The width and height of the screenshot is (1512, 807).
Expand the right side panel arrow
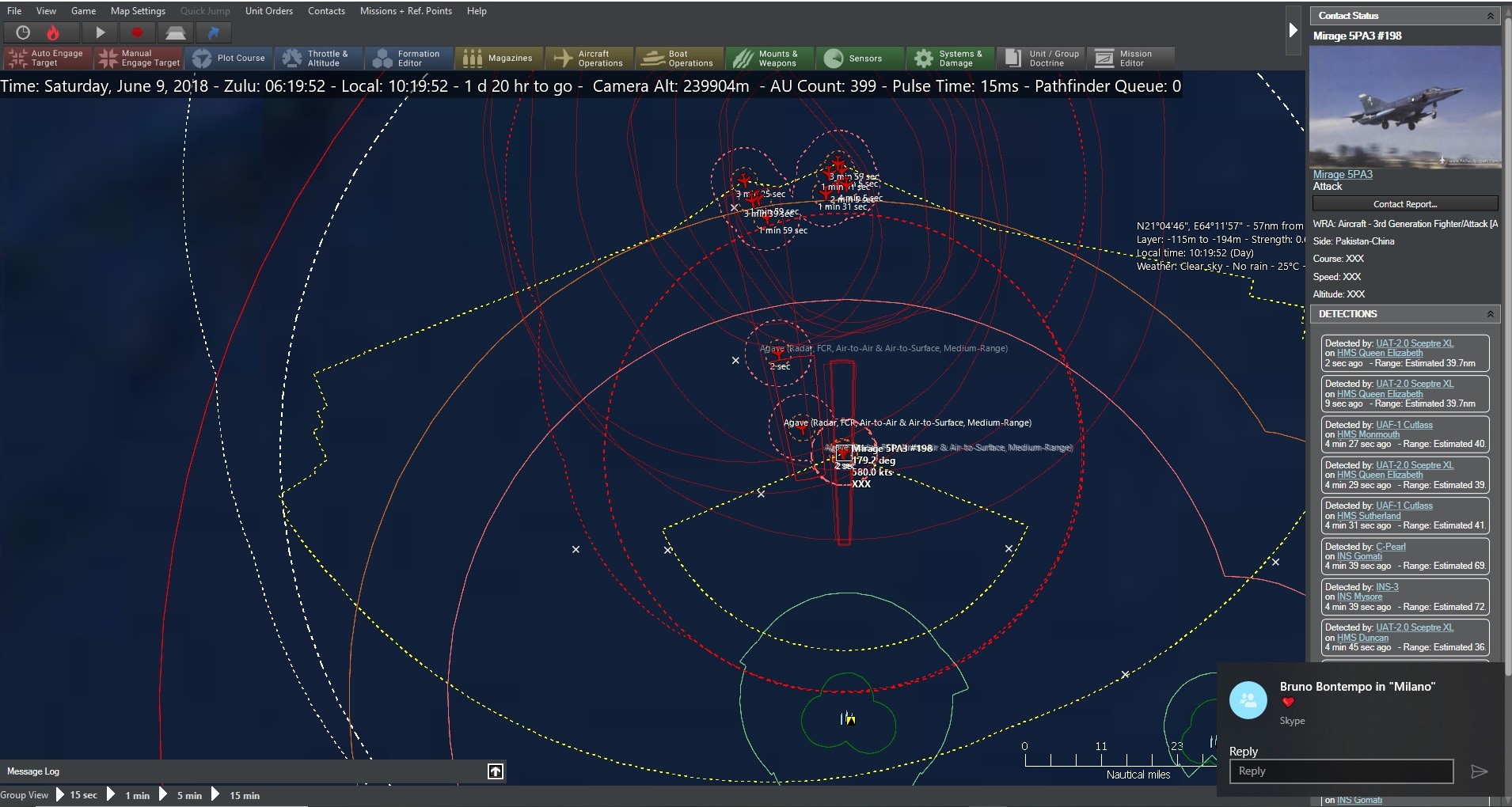[x=1294, y=29]
